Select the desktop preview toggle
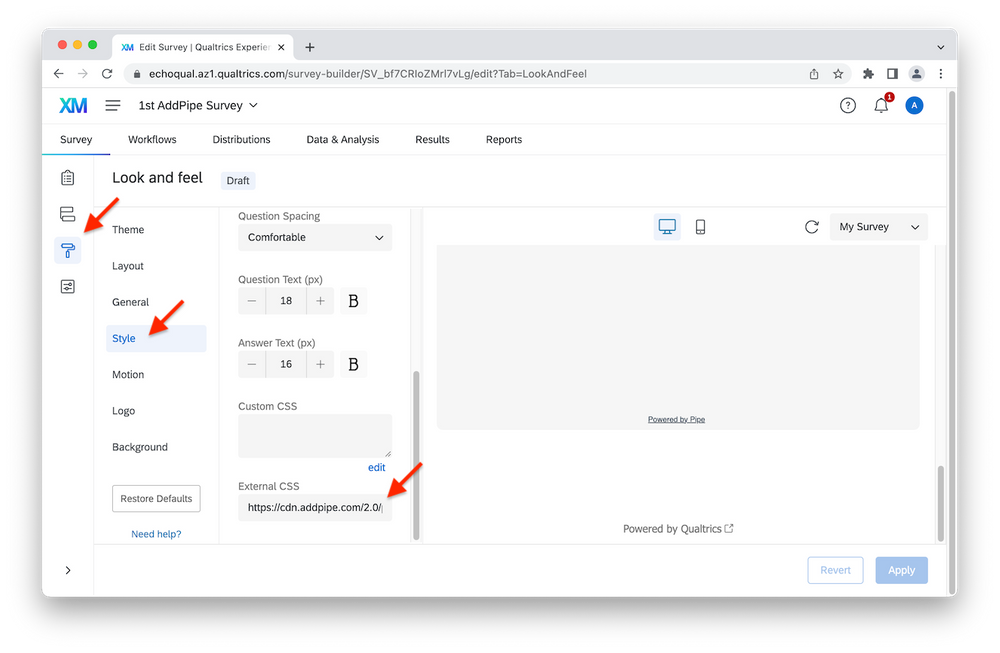The width and height of the screenshot is (1000, 653). 667,227
